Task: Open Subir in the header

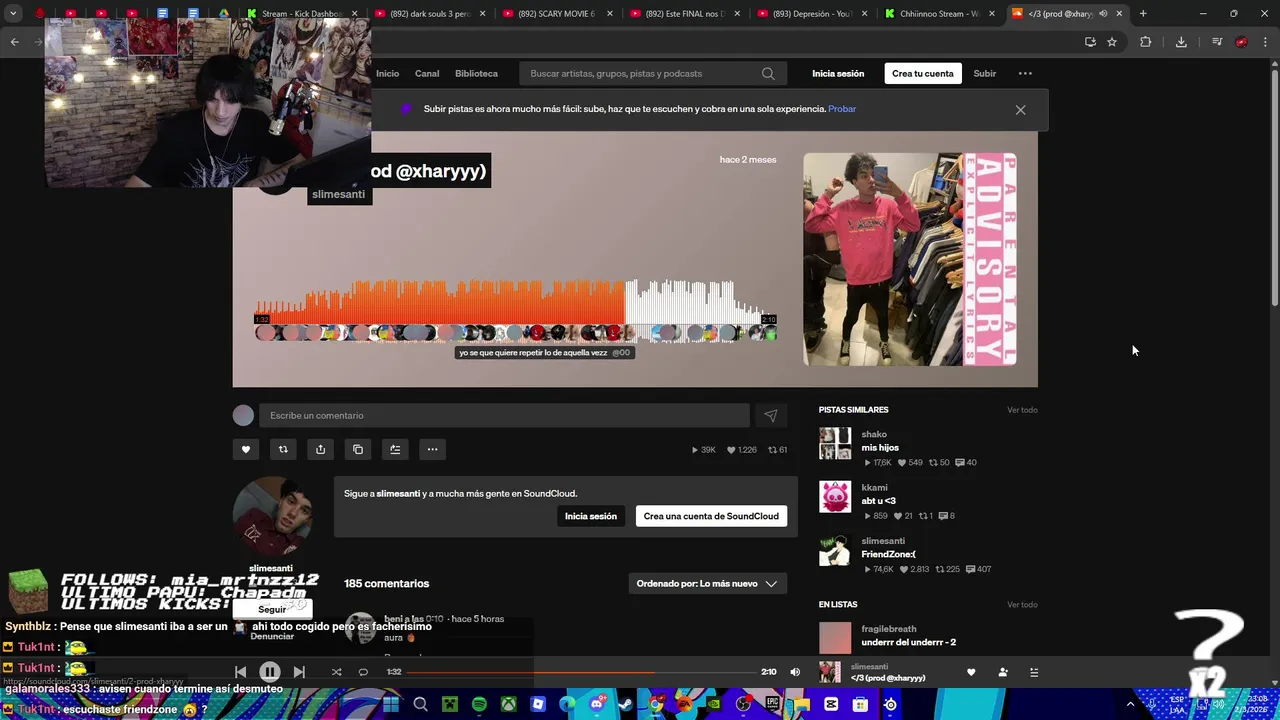Action: (985, 73)
